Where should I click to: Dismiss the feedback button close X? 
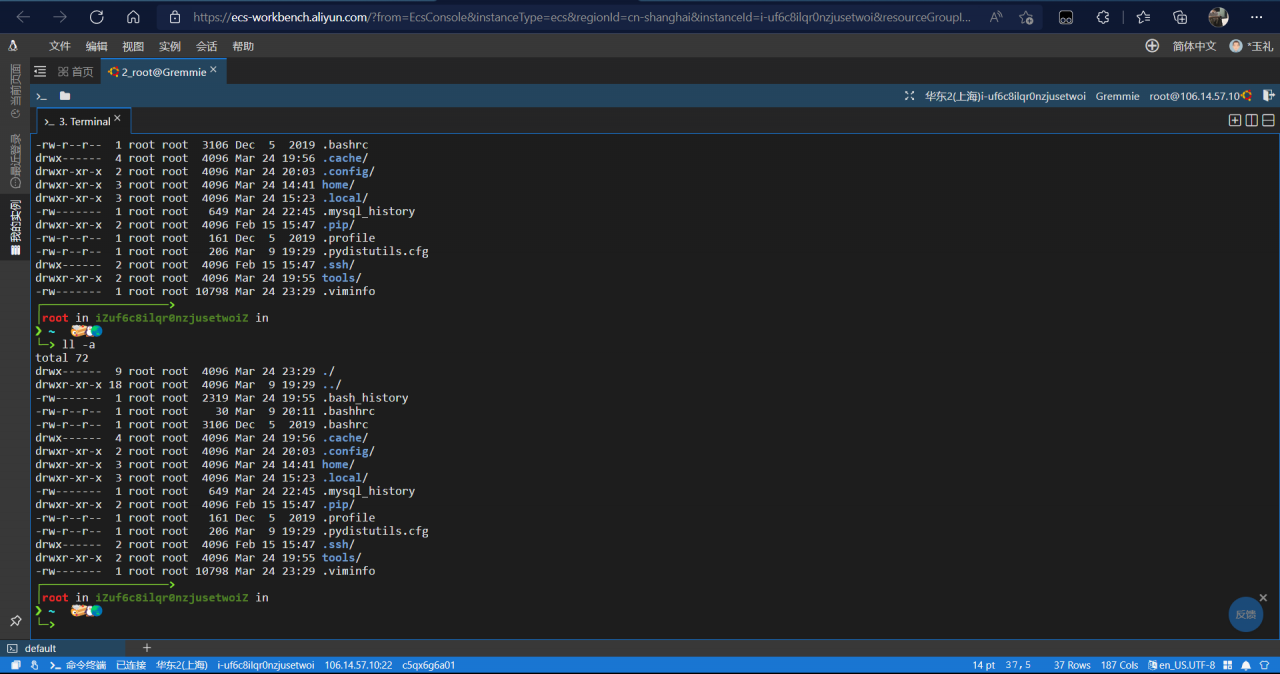(1263, 597)
